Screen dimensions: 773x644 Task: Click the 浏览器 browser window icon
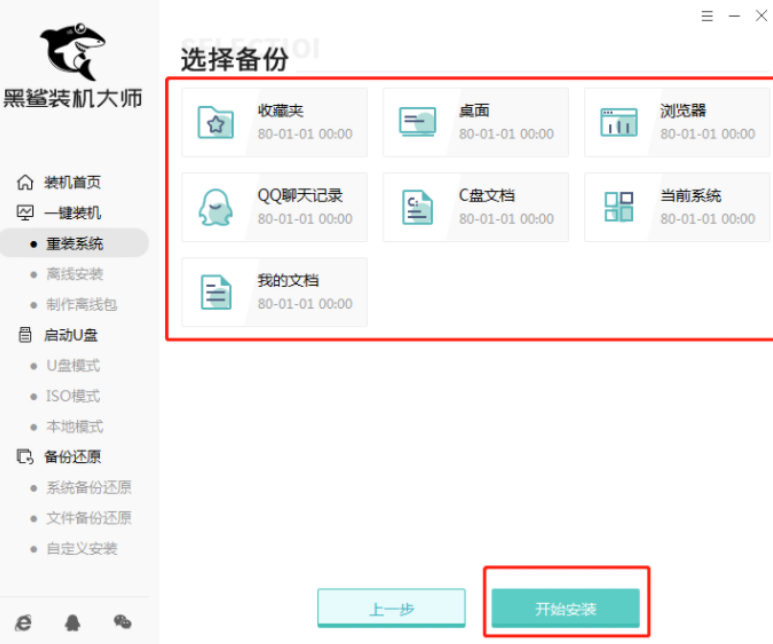[x=619, y=122]
